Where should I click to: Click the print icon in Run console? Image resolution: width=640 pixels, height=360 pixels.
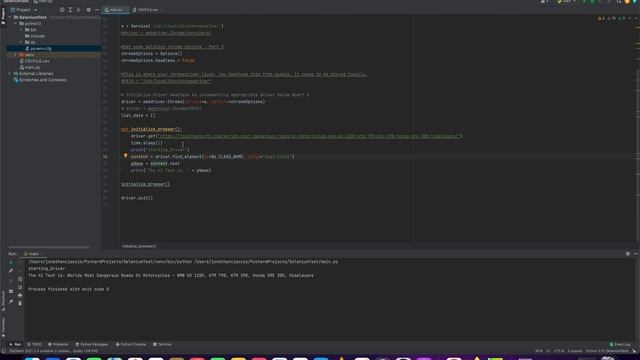[20, 295]
